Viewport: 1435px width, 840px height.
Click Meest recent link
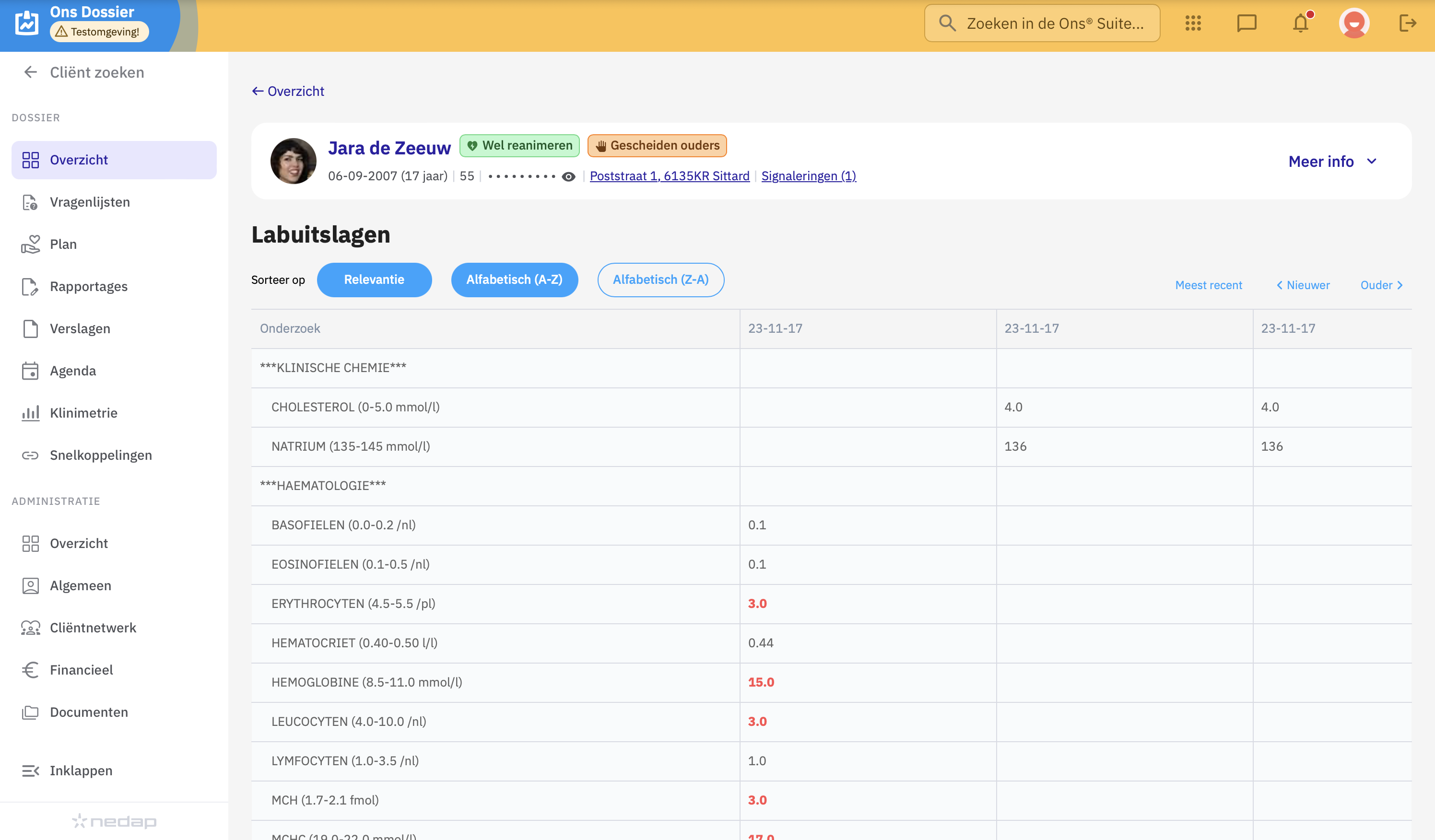click(1208, 285)
